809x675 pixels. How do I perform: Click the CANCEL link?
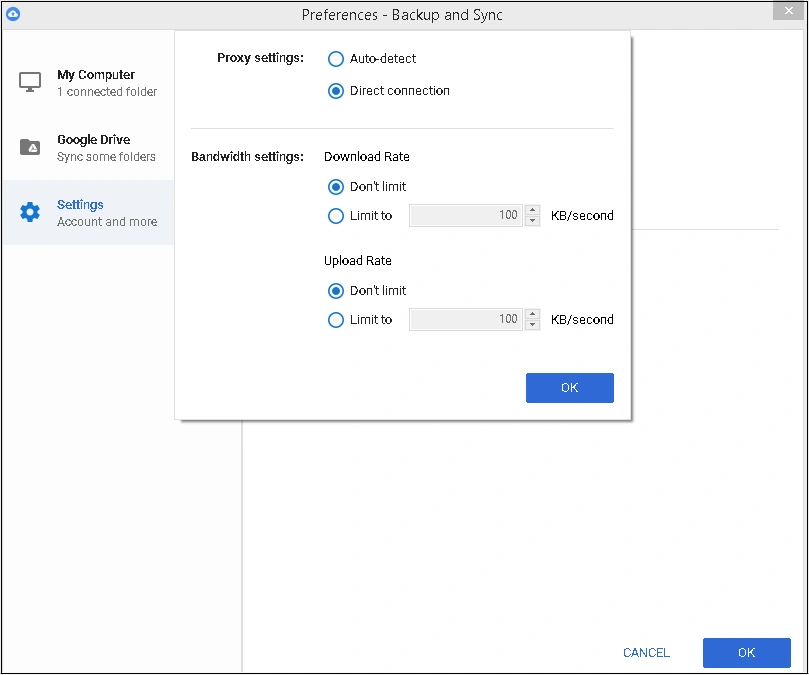point(646,652)
